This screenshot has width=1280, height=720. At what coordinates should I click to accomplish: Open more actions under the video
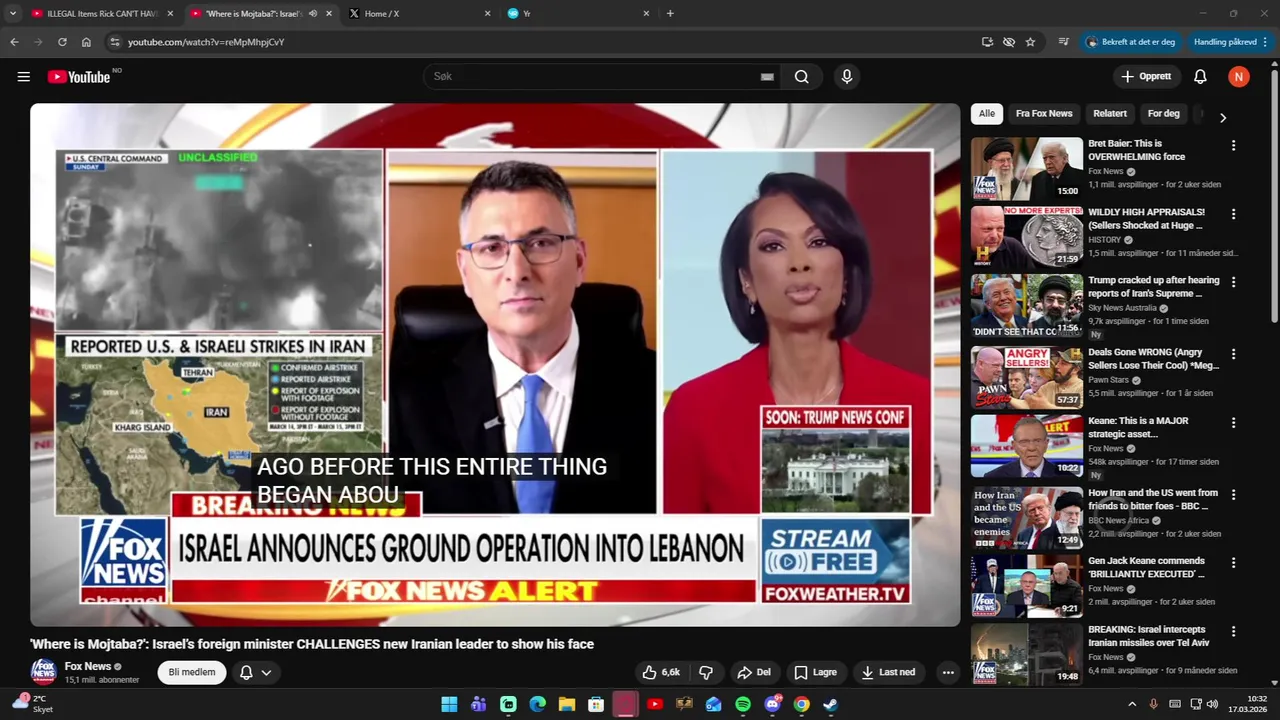(948, 672)
